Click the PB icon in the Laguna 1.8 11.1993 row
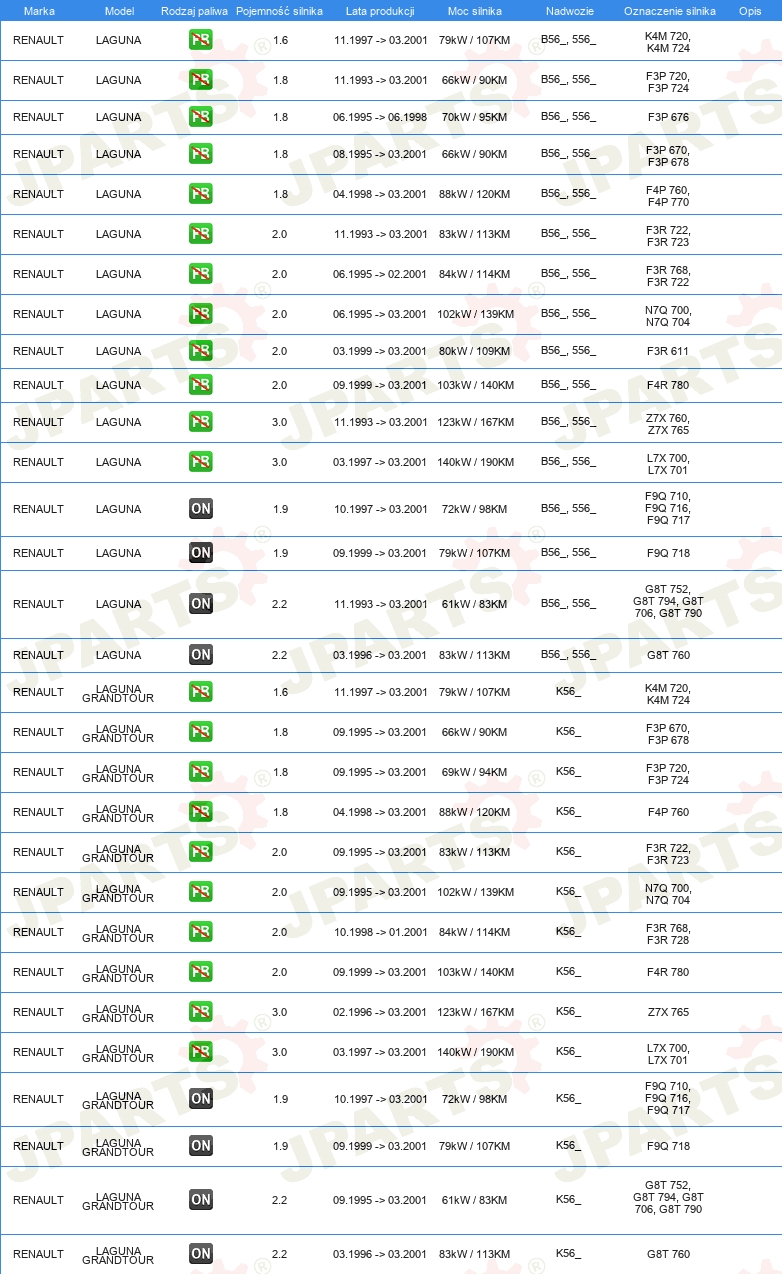 pyautogui.click(x=200, y=80)
